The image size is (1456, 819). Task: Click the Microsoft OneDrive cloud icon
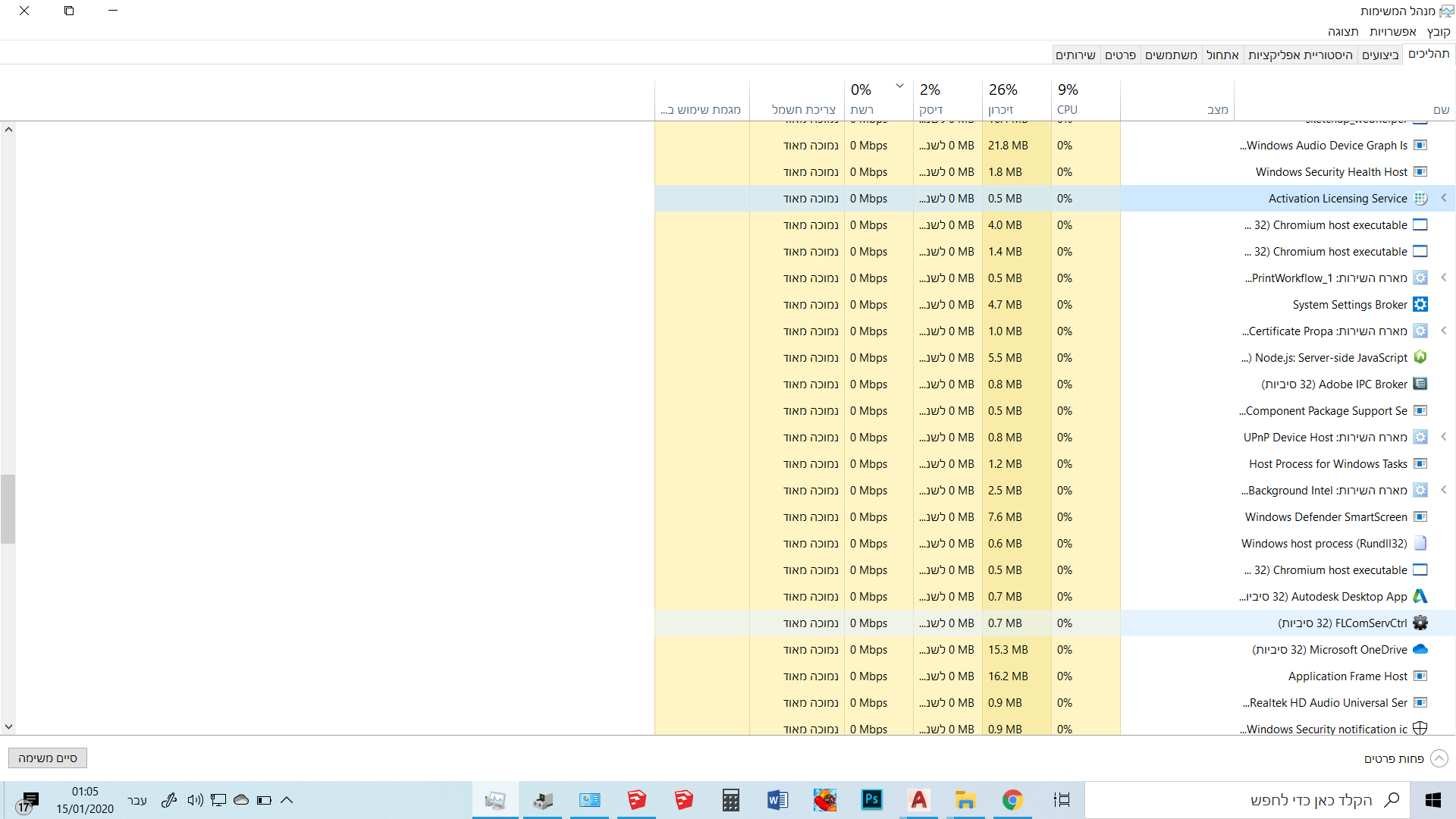1420,649
